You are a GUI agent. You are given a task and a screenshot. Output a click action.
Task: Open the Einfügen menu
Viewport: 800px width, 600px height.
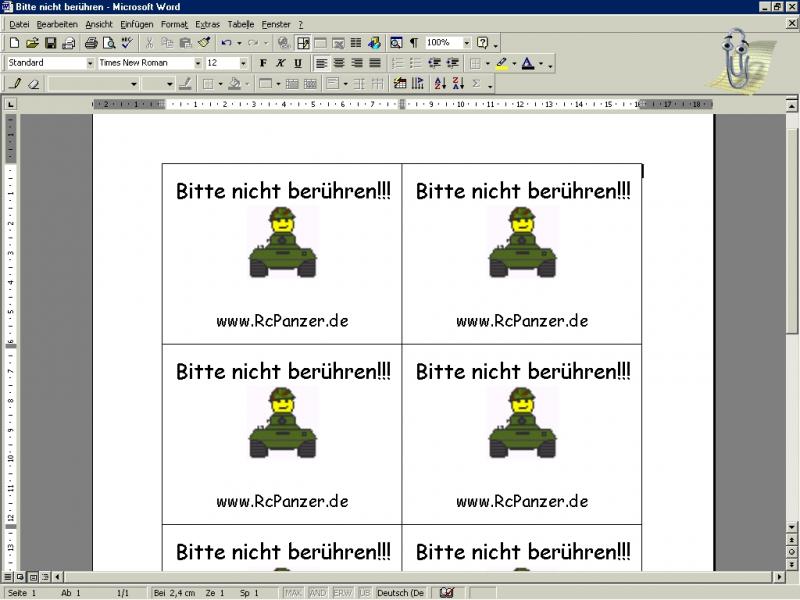[x=136, y=23]
